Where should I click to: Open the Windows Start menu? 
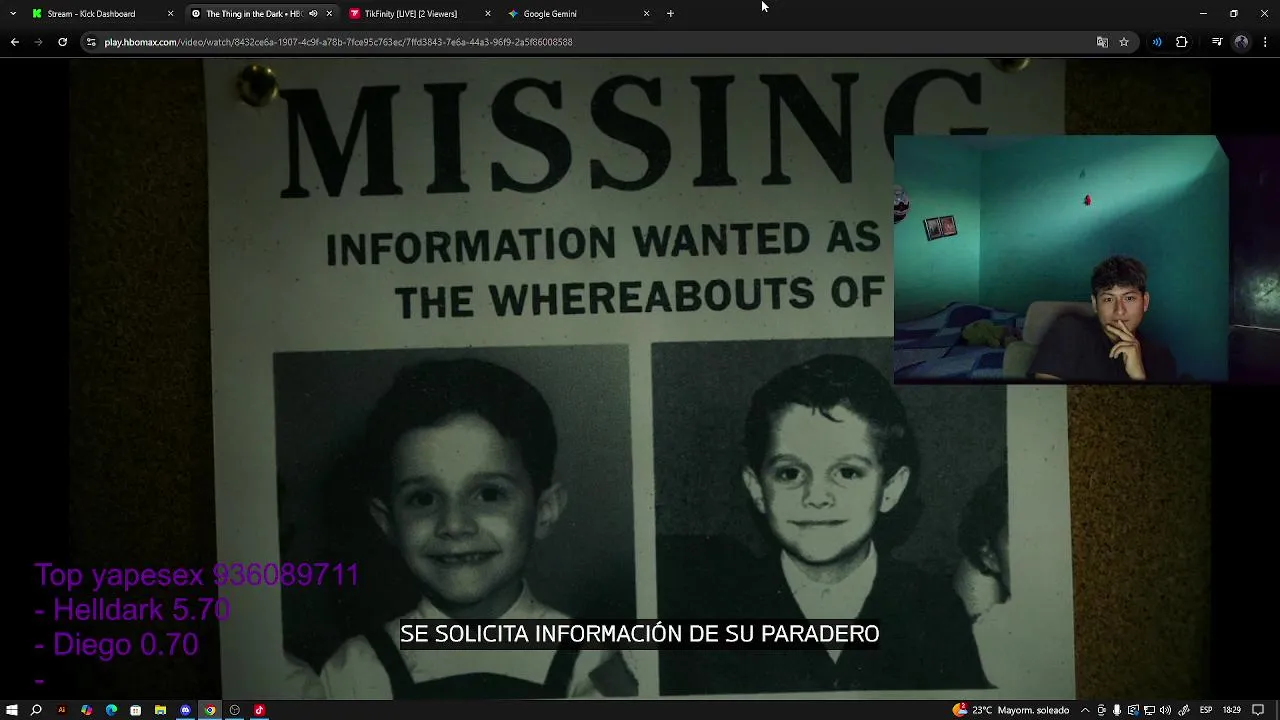click(12, 710)
